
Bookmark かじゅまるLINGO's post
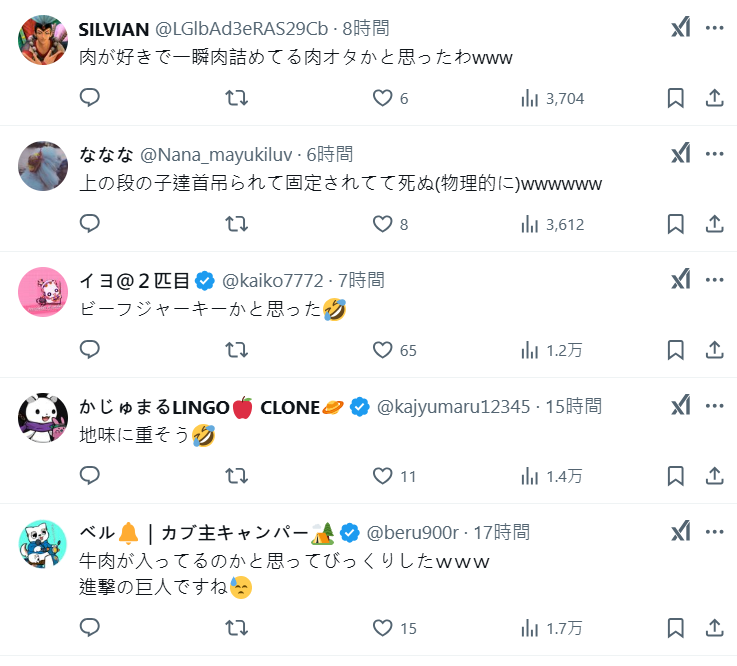(676, 476)
